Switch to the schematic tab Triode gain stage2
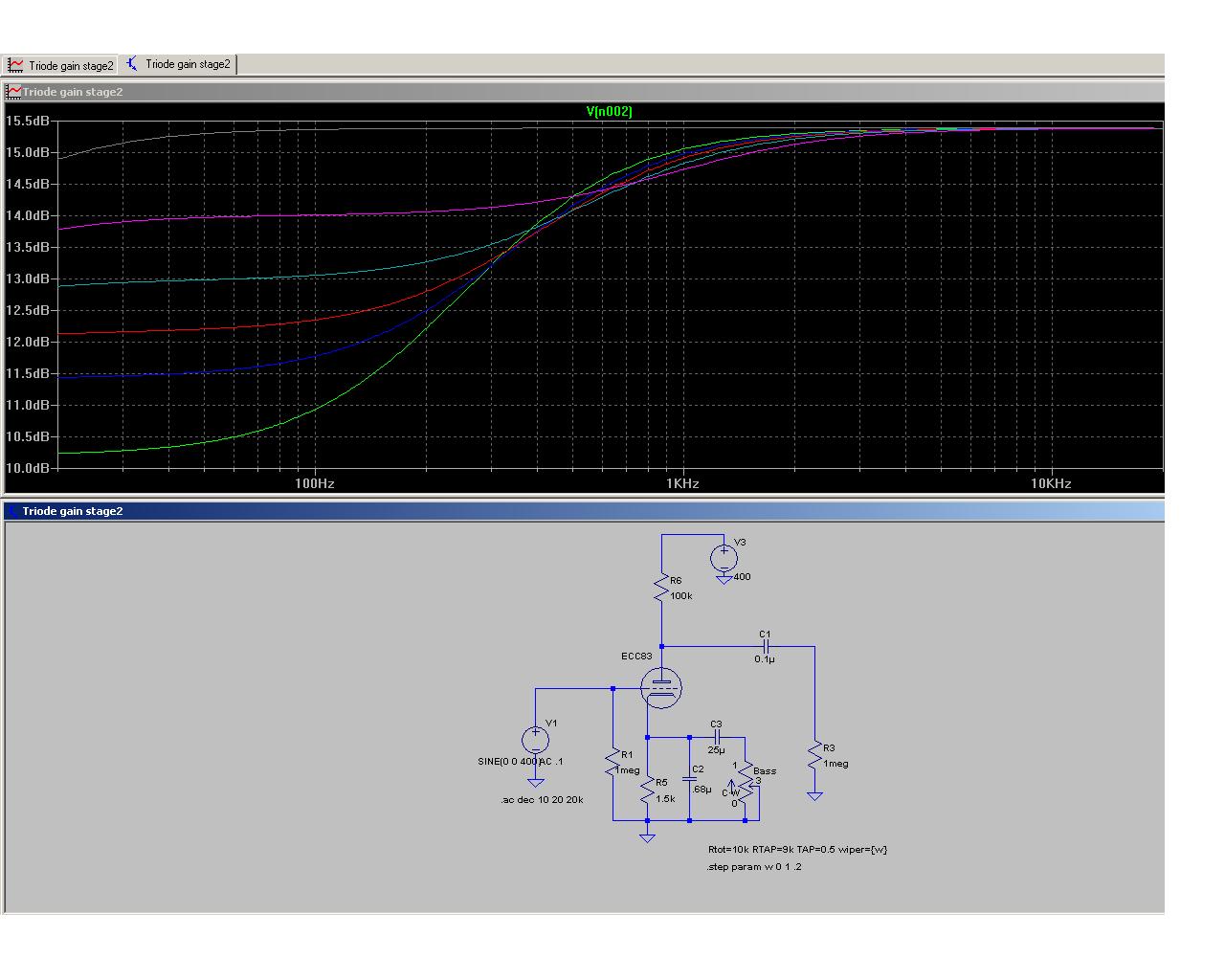Screen dimensions: 1225x980 179,64
